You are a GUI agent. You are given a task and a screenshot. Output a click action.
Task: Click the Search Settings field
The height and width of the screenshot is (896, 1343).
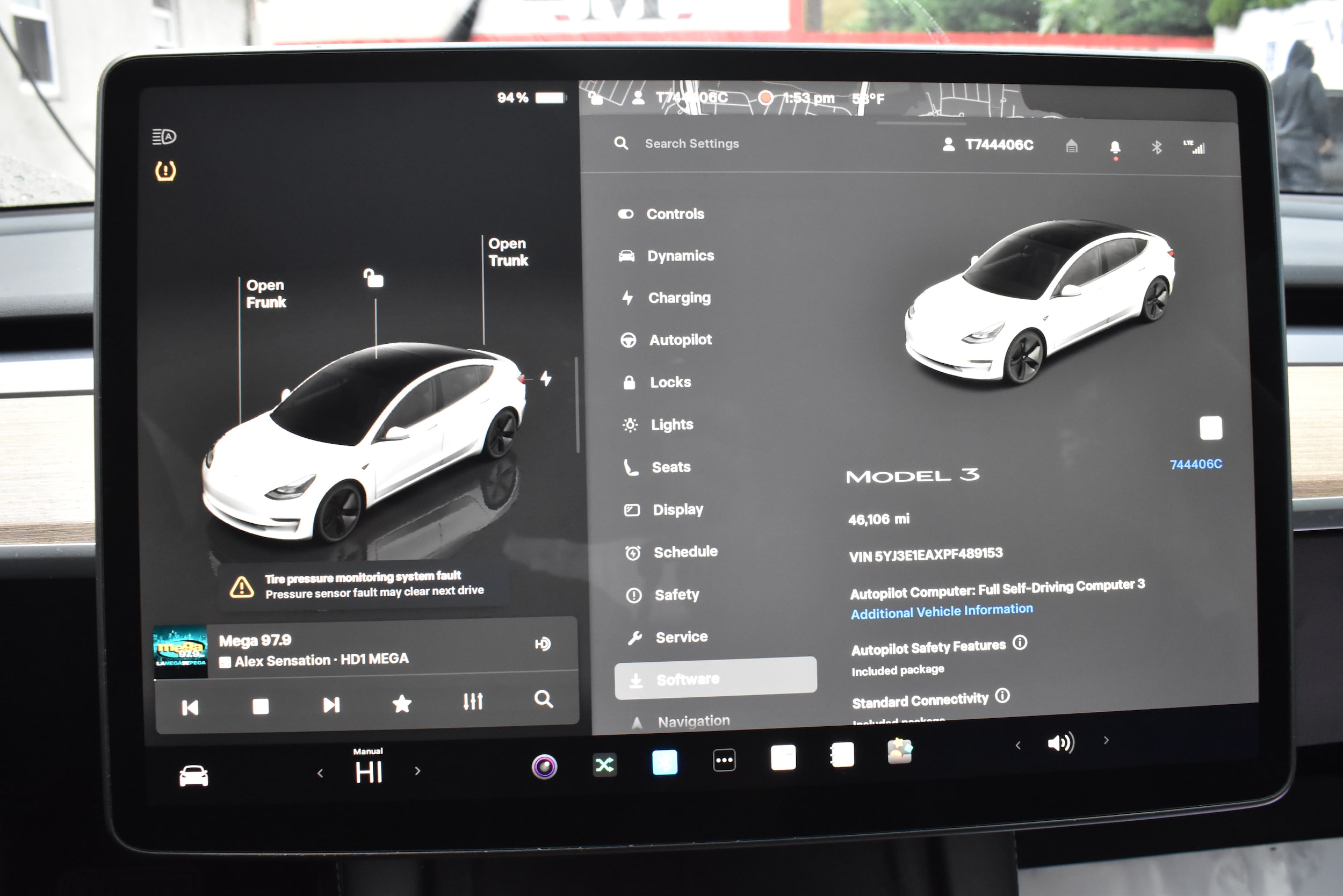tap(691, 143)
